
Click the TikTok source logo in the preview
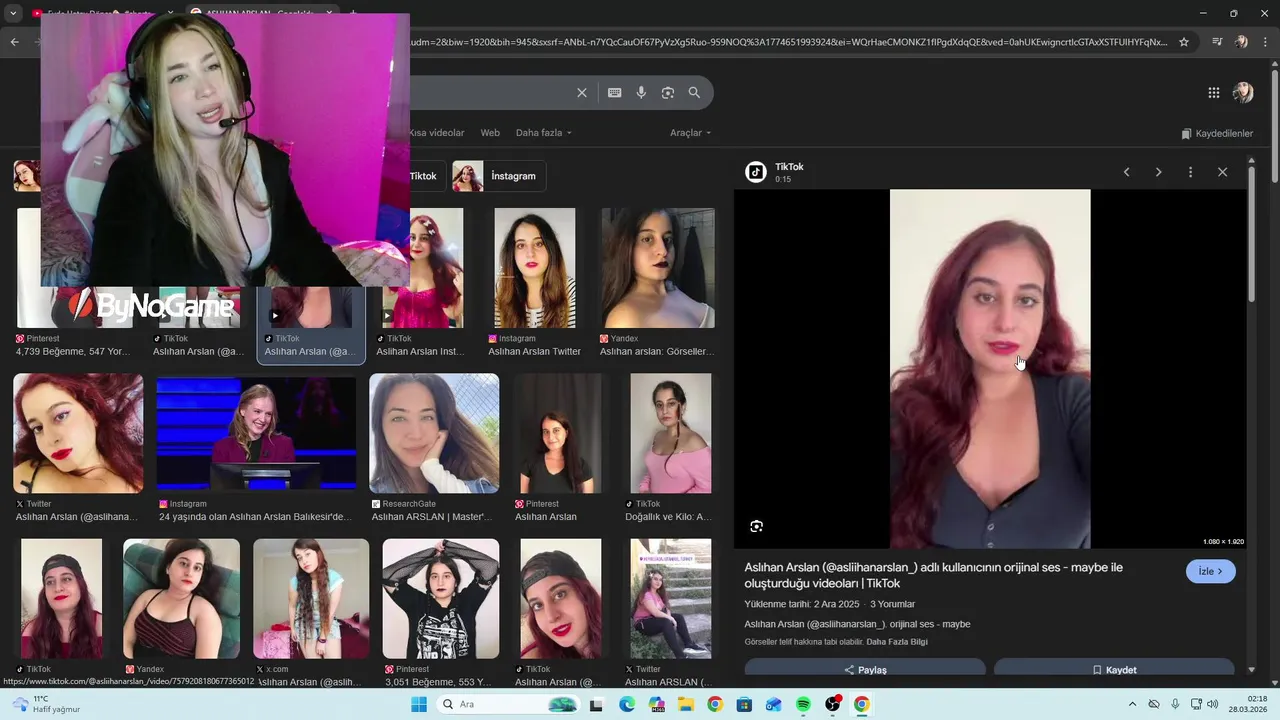(x=756, y=172)
